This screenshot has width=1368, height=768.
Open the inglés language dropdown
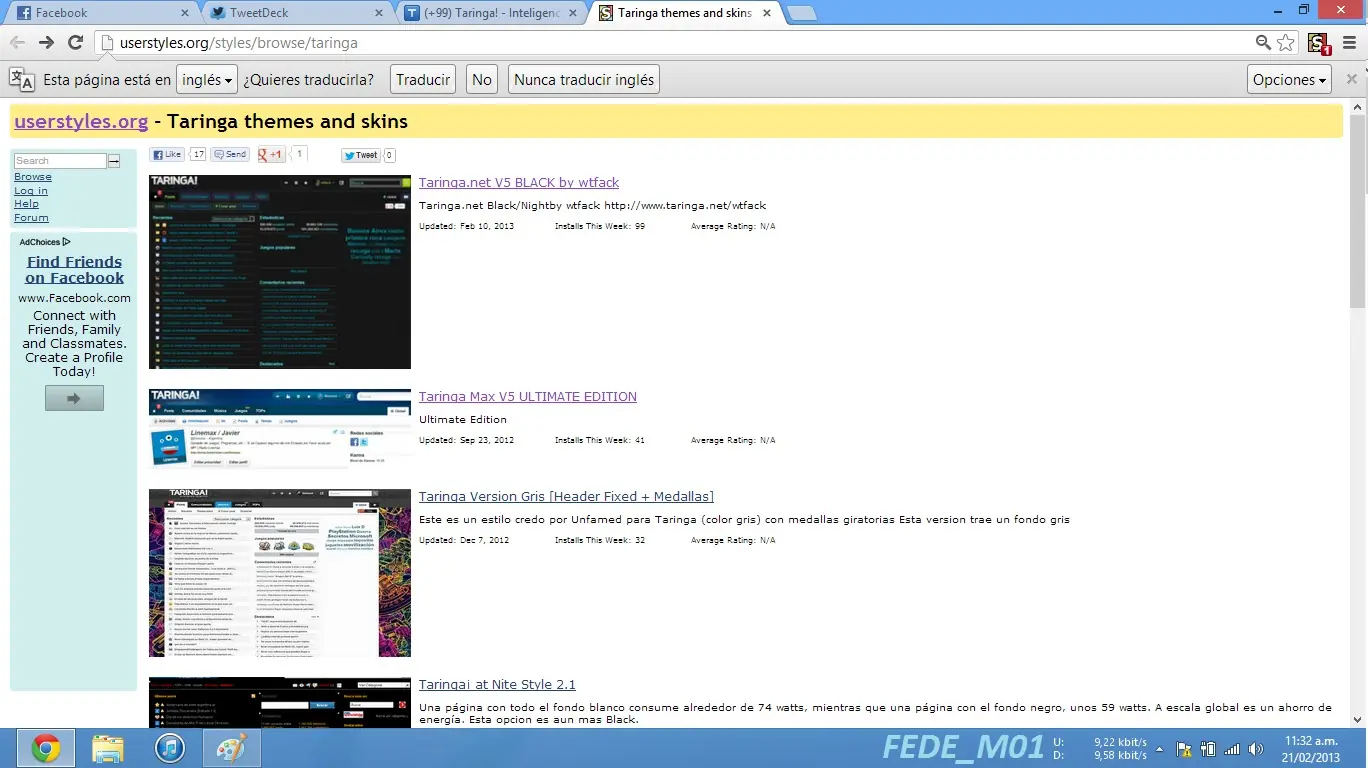point(207,80)
